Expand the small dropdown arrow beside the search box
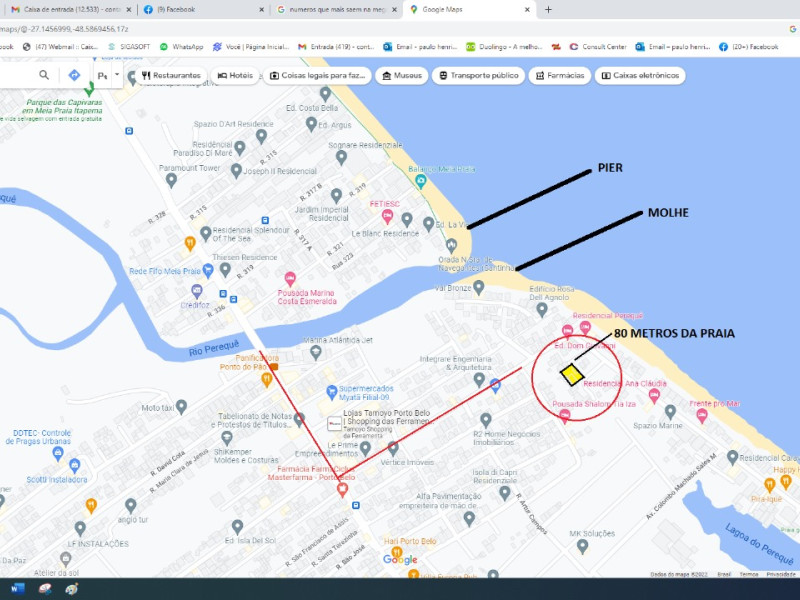Screen dimensions: 800x600 (117, 74)
